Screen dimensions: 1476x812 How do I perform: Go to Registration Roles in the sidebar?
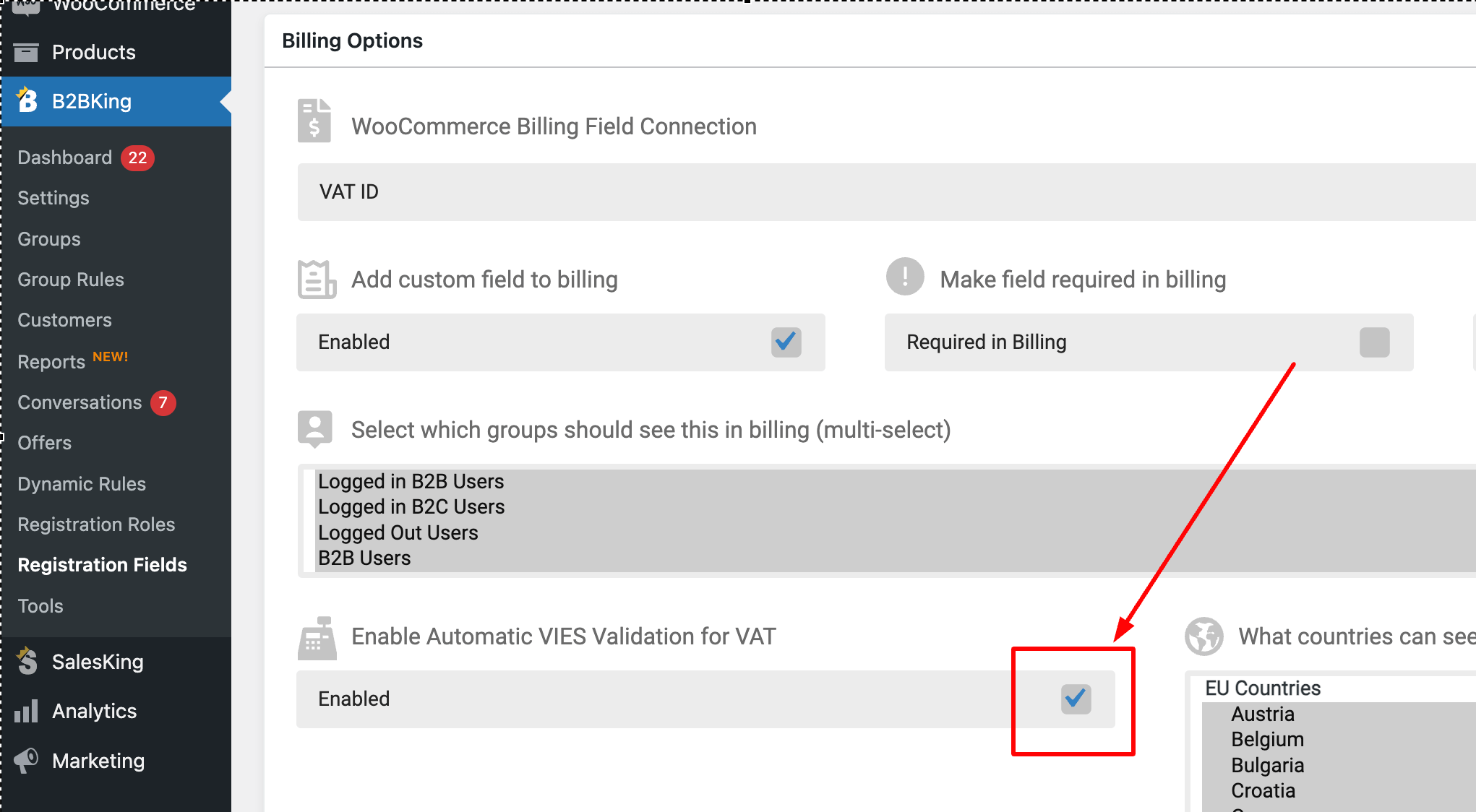point(96,524)
